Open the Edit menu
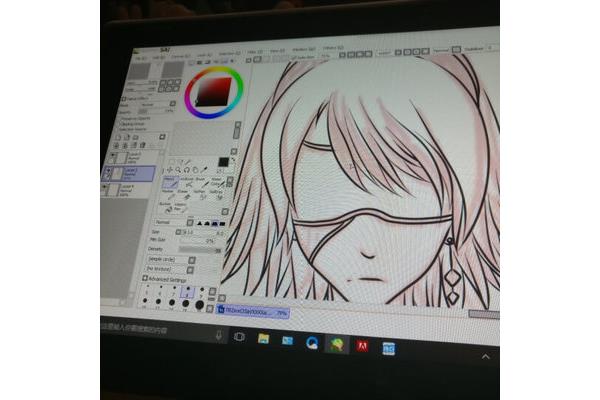This screenshot has height=400, width=600. click(x=158, y=57)
